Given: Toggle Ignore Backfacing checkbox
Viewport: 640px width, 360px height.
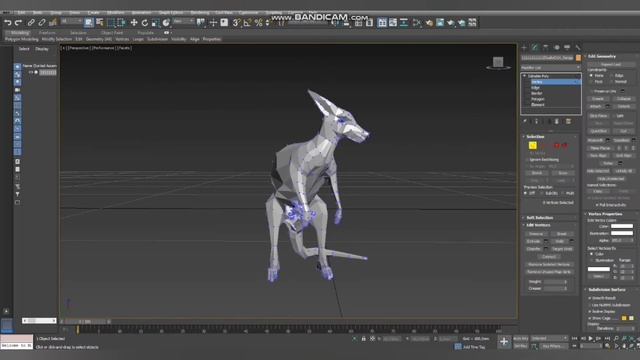Looking at the screenshot, I should point(527,160).
